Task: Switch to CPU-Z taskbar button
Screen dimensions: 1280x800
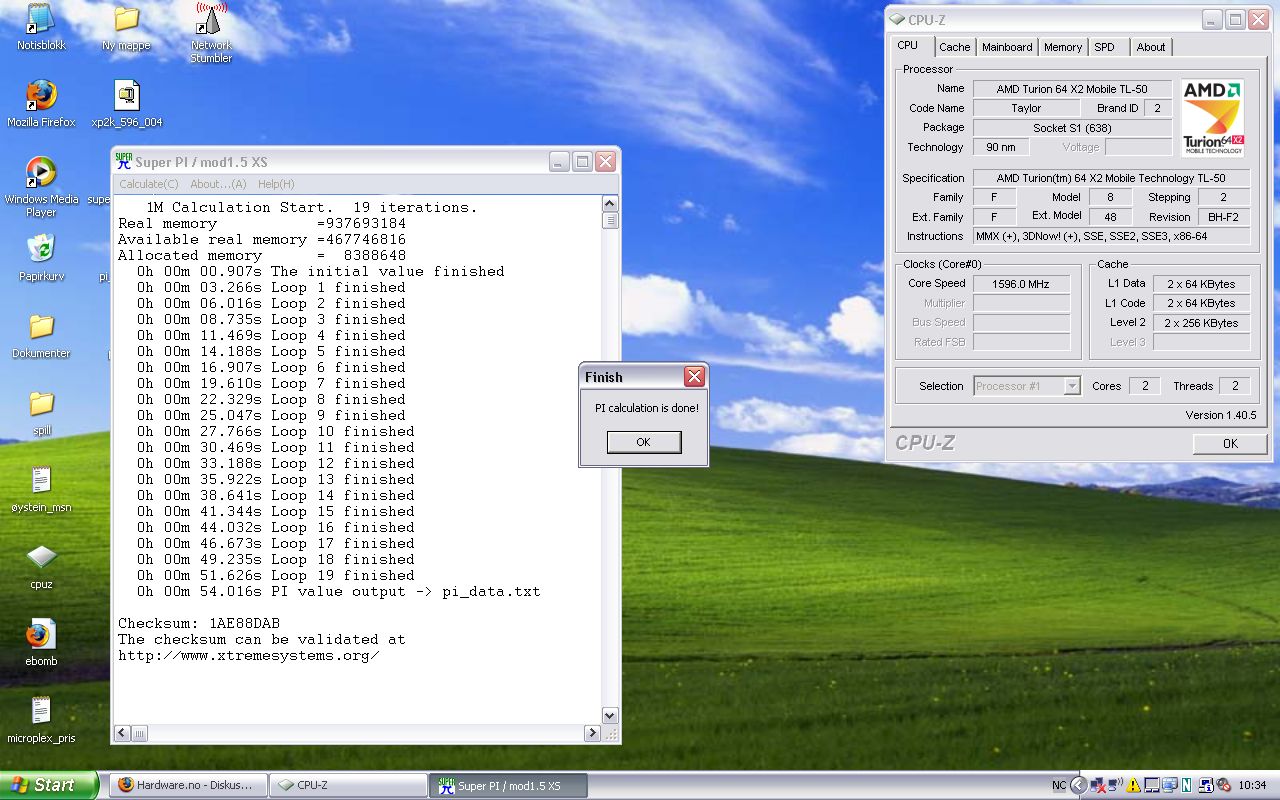Action: tap(349, 785)
